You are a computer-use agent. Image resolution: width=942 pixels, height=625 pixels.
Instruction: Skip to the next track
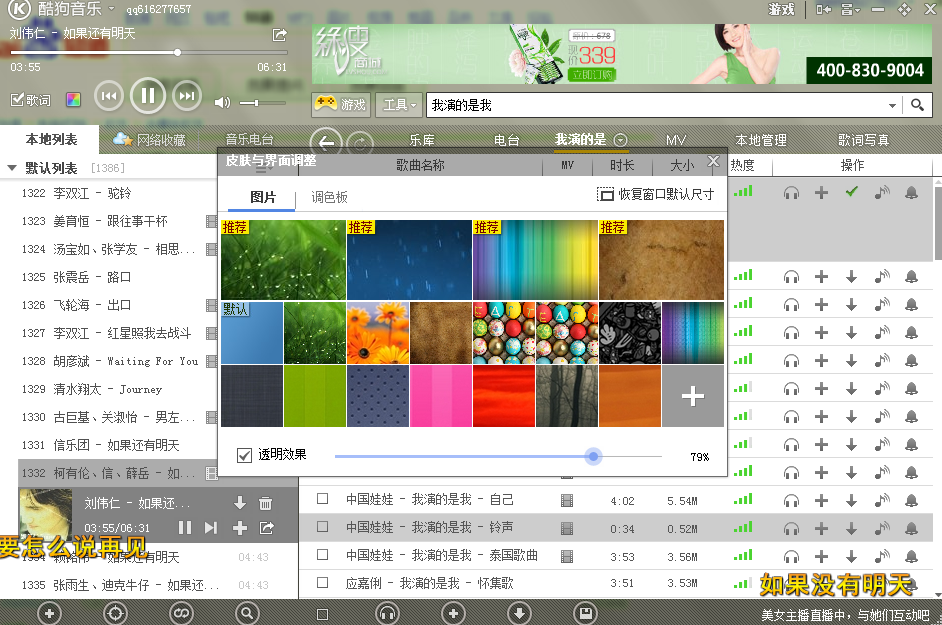pos(186,96)
